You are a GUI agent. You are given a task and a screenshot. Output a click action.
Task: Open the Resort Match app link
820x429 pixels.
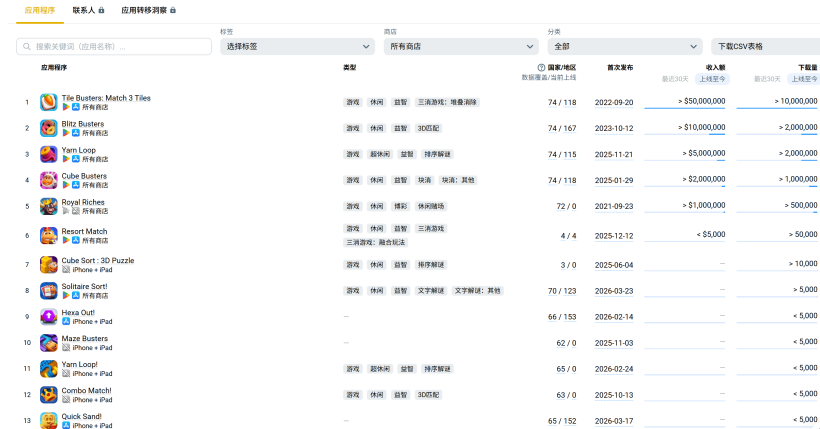84,231
